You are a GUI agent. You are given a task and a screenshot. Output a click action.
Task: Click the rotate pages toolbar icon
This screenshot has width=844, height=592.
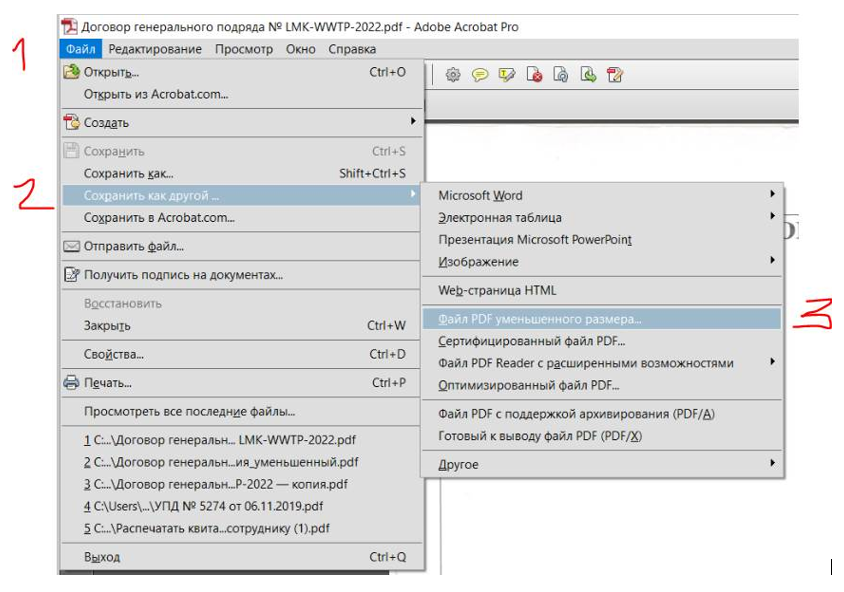(x=560, y=75)
